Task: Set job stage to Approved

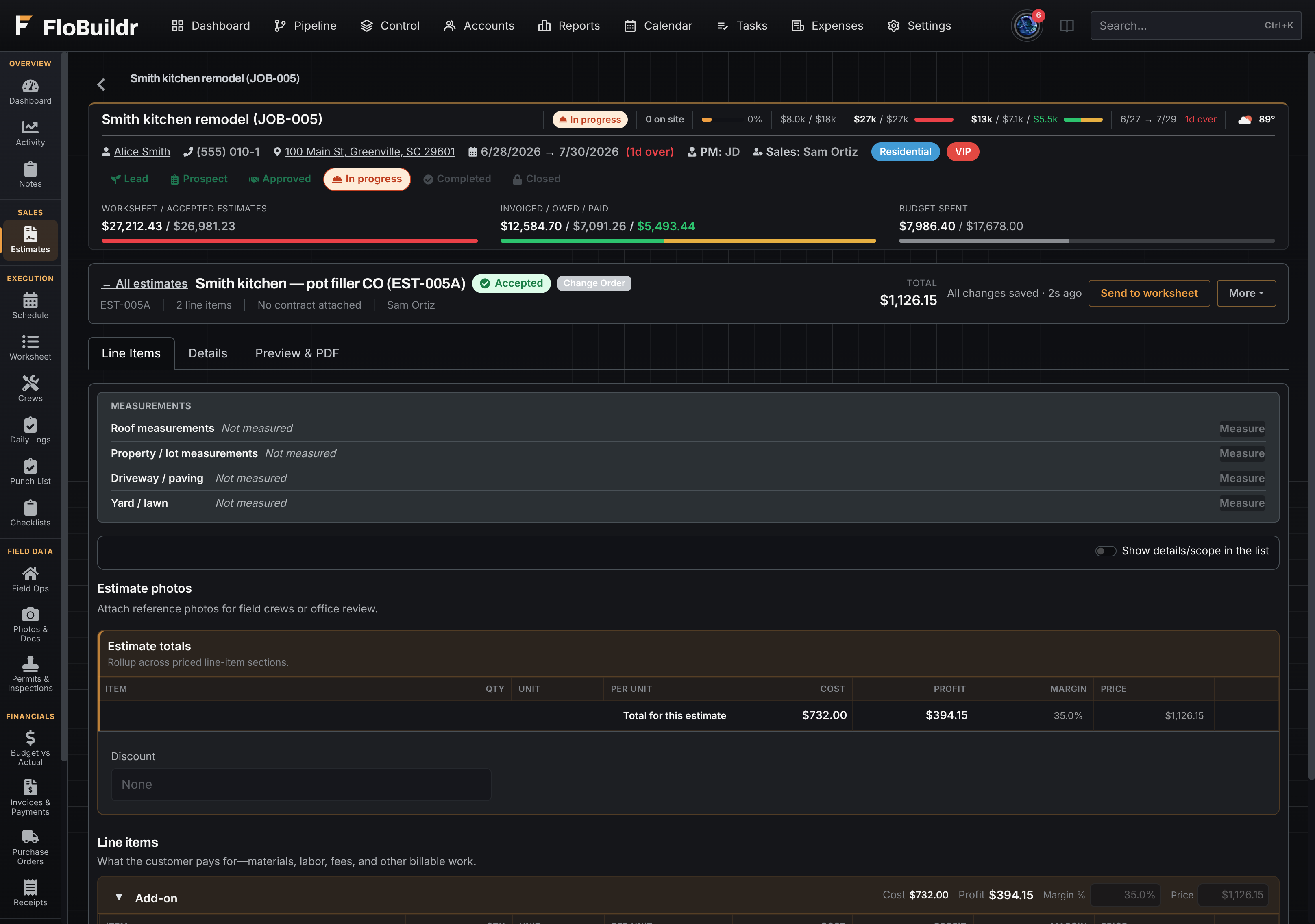Action: [279, 179]
